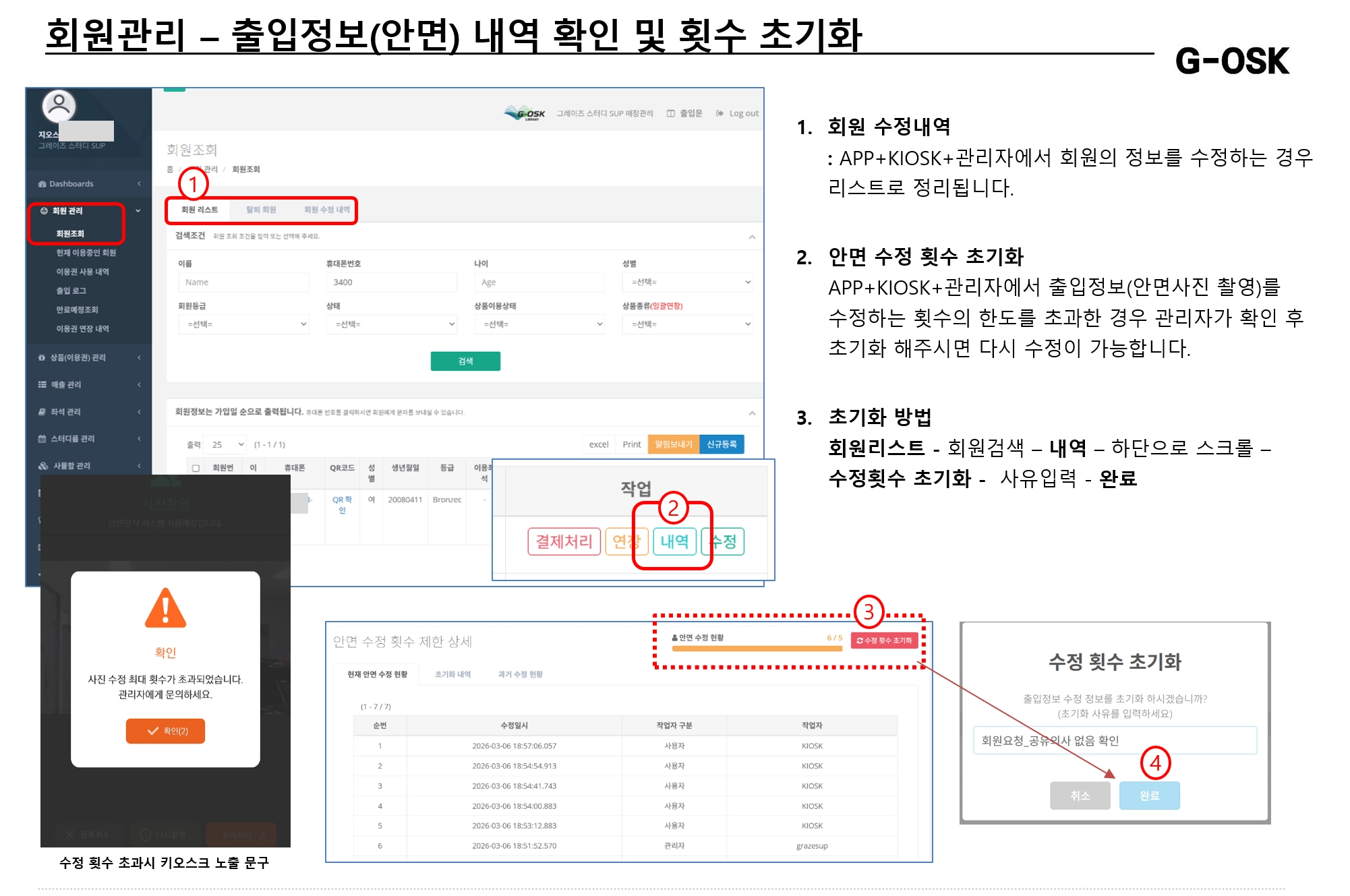Click the user profile avatar icon
Viewport: 1350px width, 896px height.
(59, 105)
